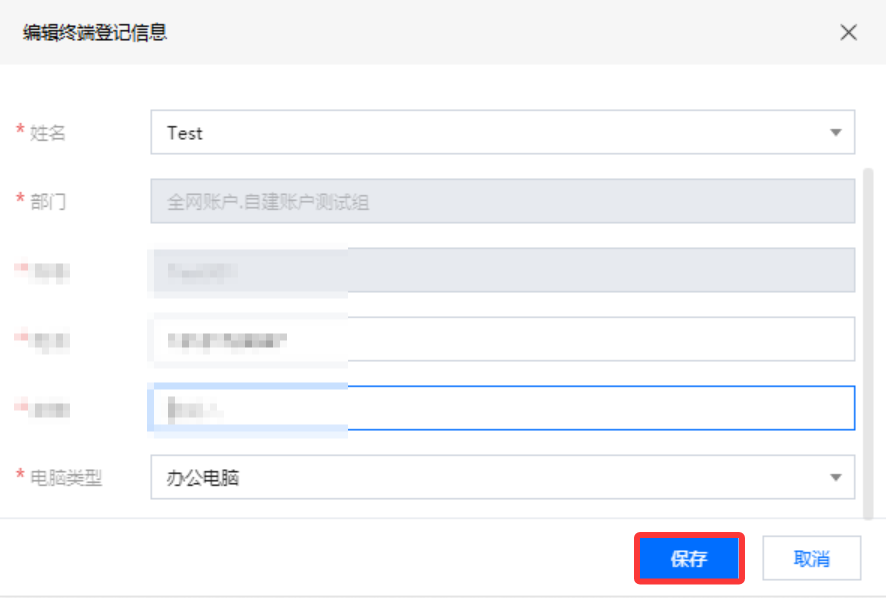Focus the blue-outlined input field

tap(502, 408)
